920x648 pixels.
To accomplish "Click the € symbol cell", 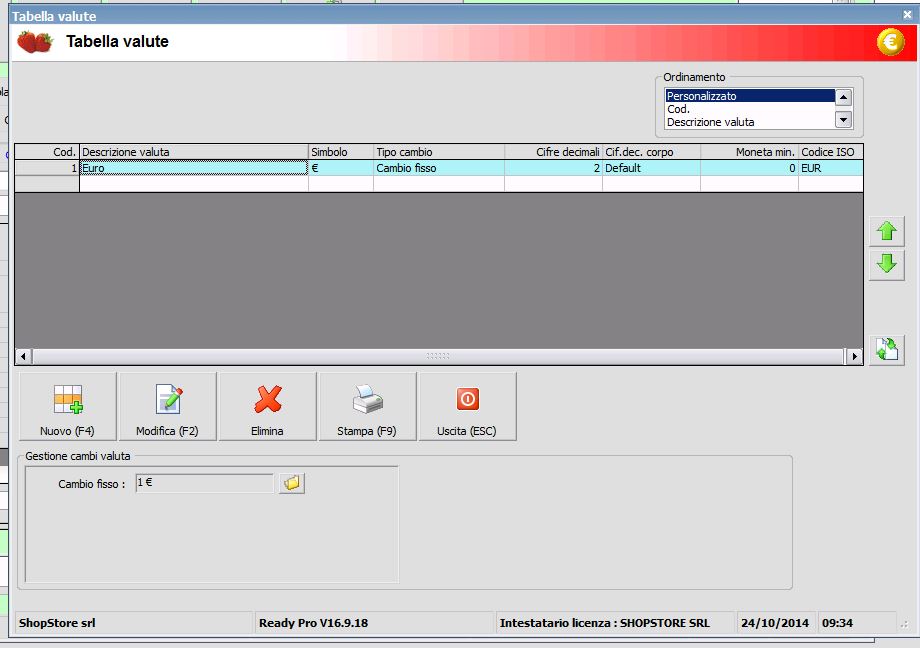I will pyautogui.click(x=341, y=168).
